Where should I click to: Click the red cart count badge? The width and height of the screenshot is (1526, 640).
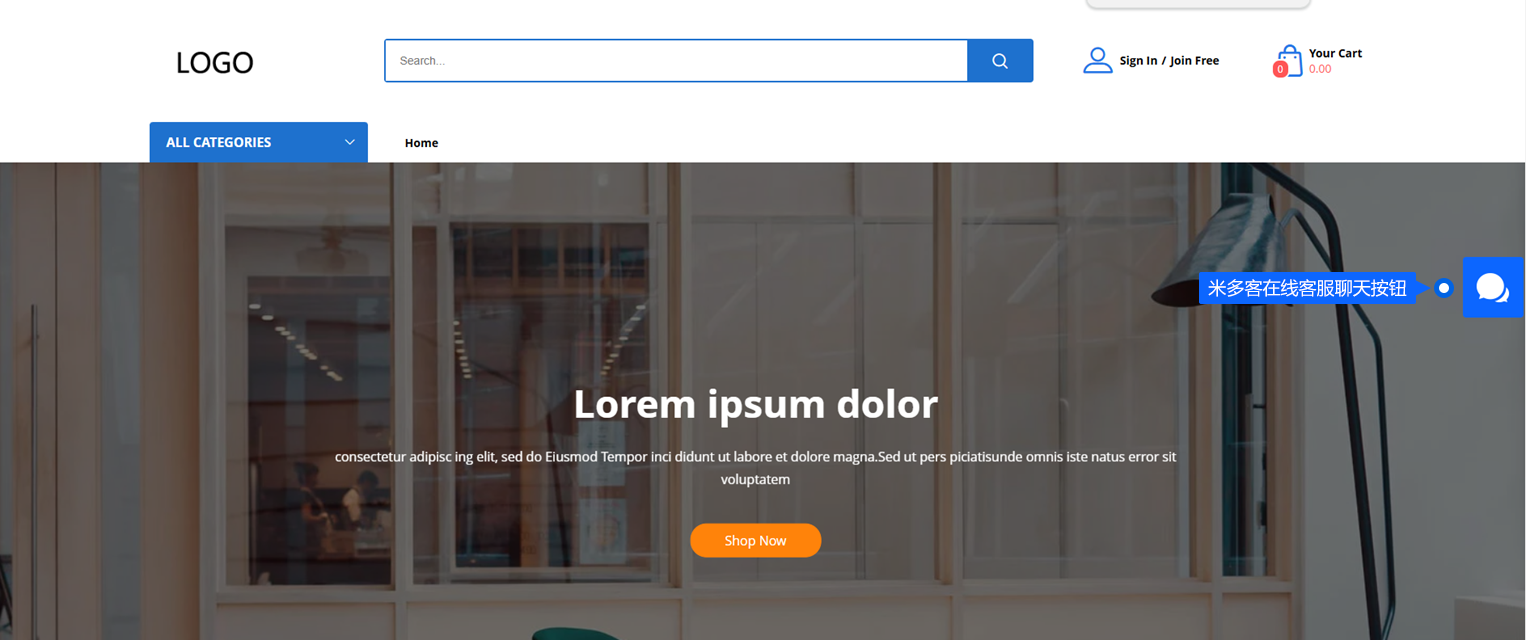coord(1280,69)
